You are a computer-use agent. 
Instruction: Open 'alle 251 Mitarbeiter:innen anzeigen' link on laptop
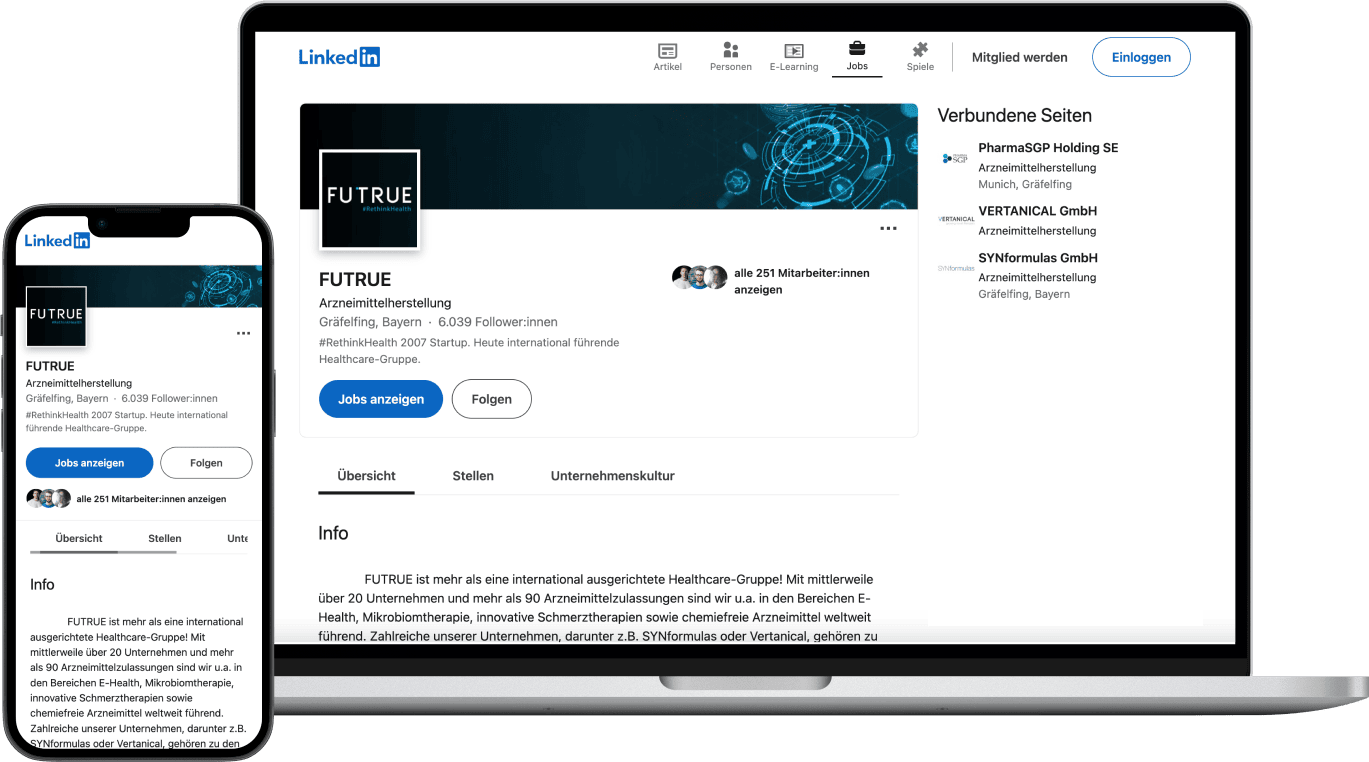pos(802,281)
